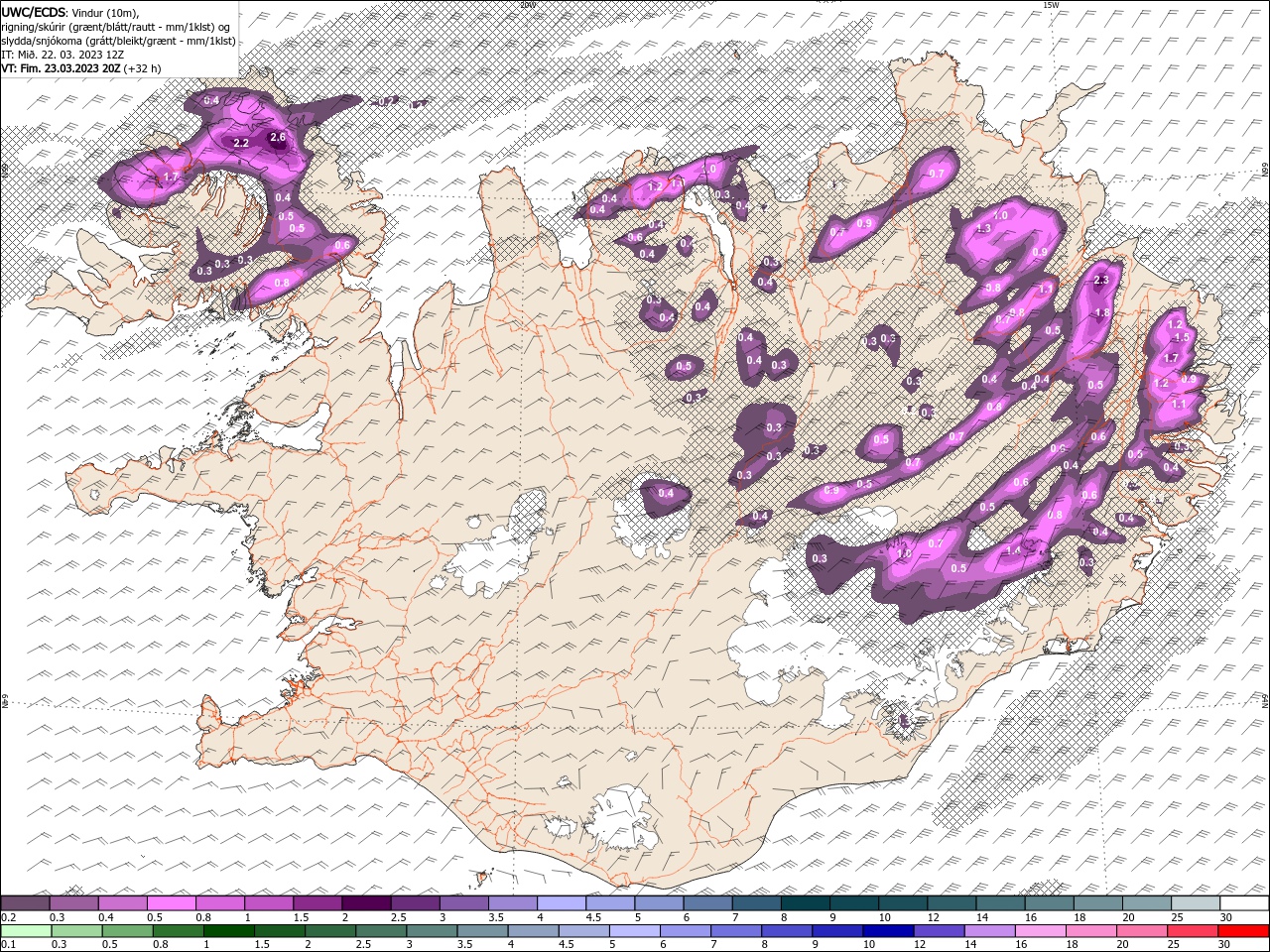Click the pale green 0.1–0.3 rain scale swatch
Screen dimensions: 1270x952
(25, 931)
